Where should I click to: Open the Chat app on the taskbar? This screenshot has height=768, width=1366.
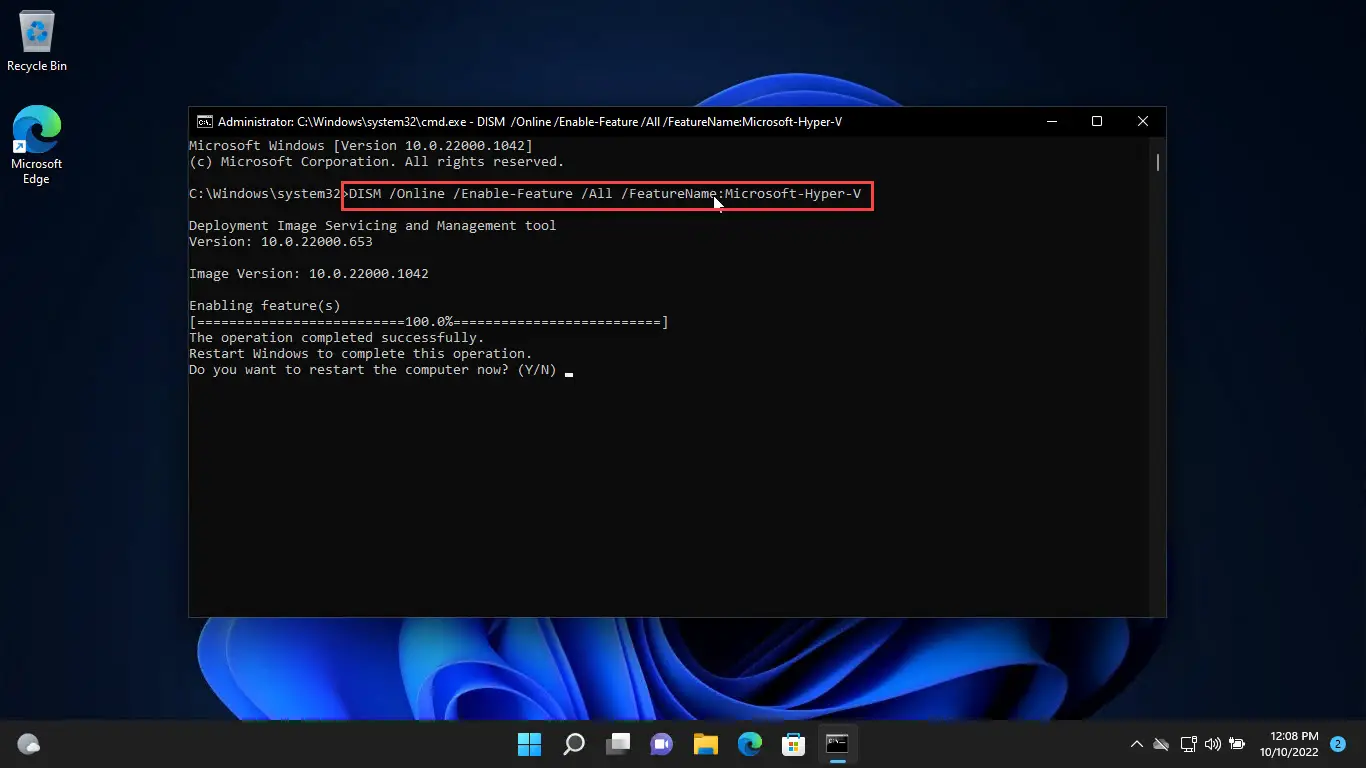click(662, 744)
